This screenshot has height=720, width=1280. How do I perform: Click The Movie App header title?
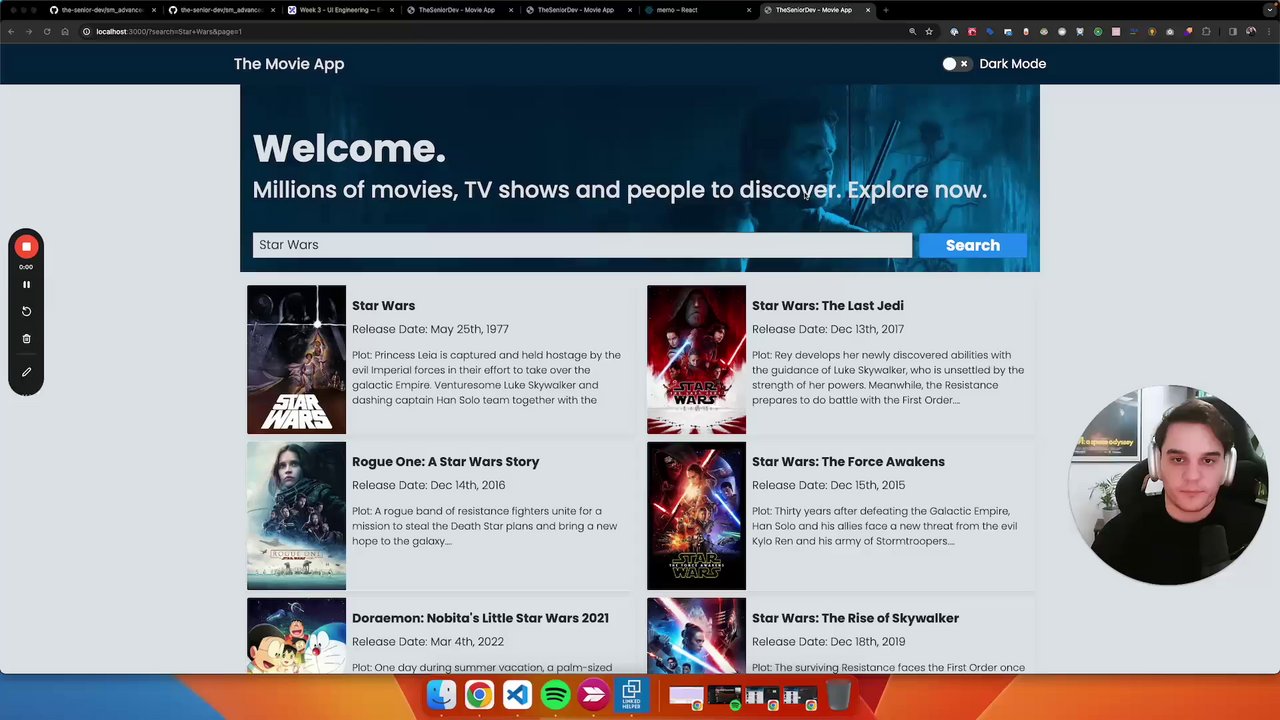pyautogui.click(x=289, y=64)
